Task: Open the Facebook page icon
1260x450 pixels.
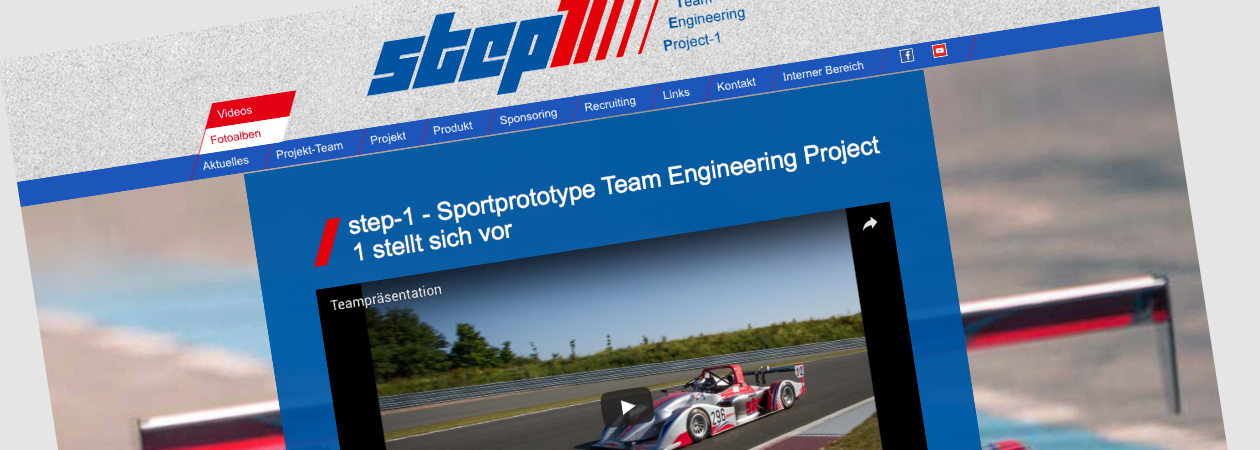Action: click(906, 56)
